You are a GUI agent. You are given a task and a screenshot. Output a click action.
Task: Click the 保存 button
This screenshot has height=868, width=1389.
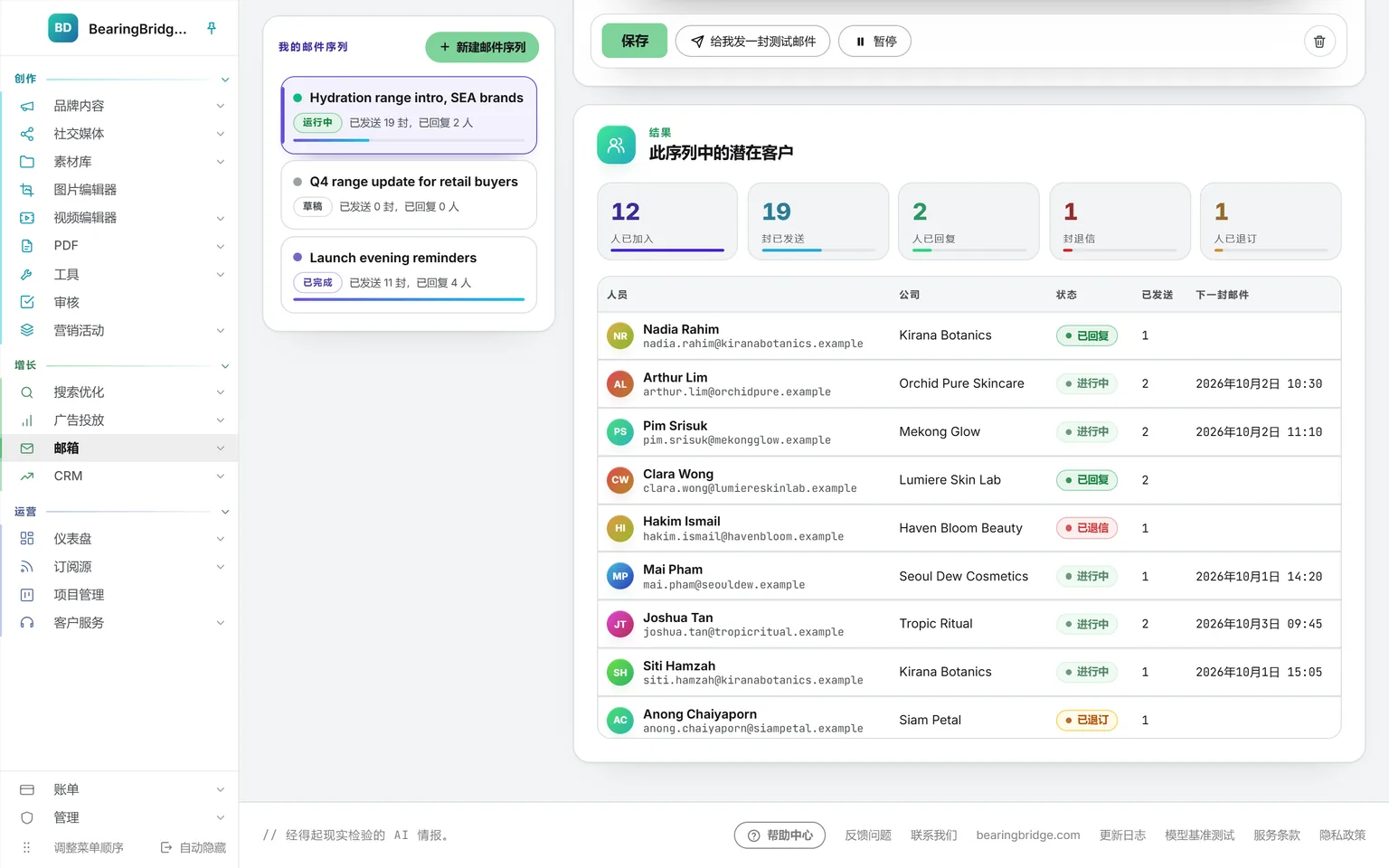tap(635, 41)
